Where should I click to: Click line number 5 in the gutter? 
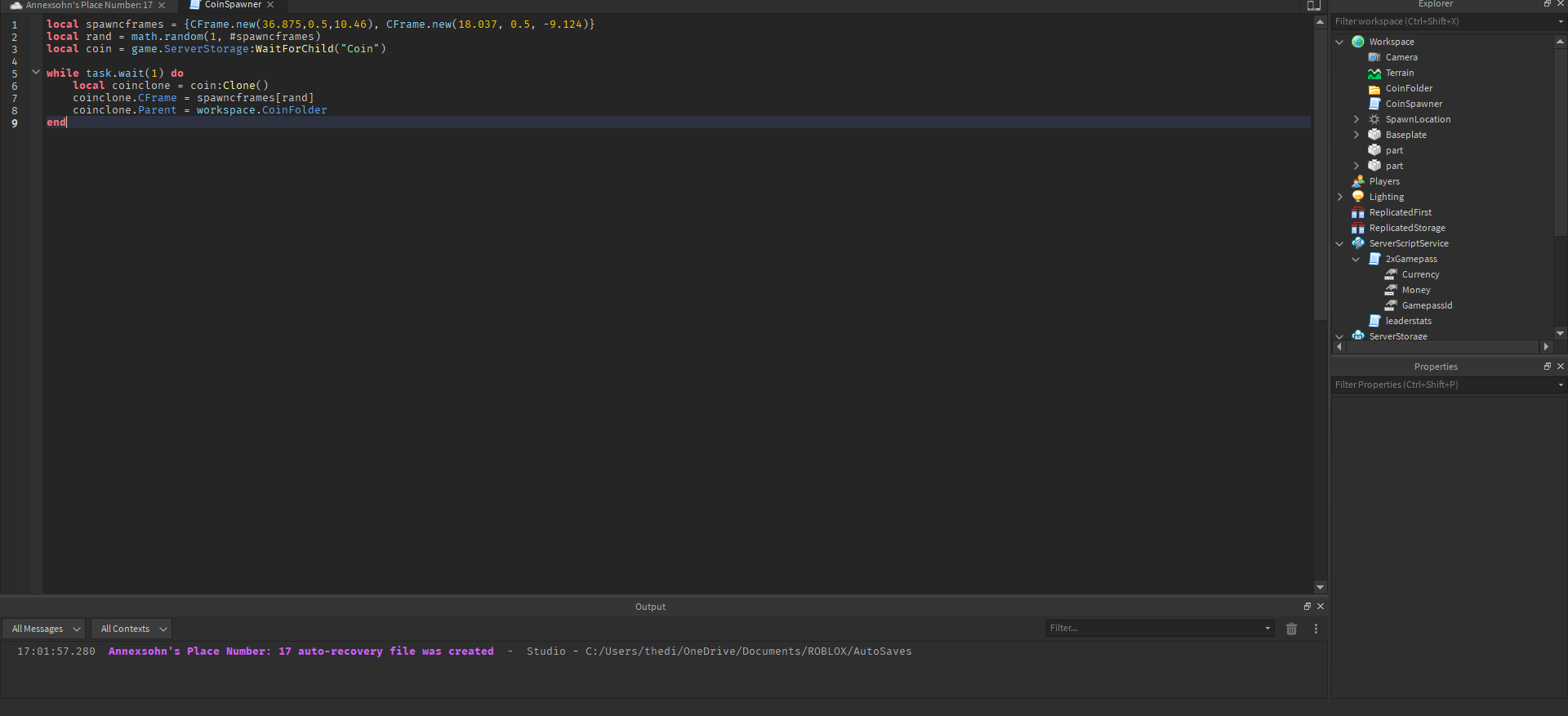click(x=15, y=73)
